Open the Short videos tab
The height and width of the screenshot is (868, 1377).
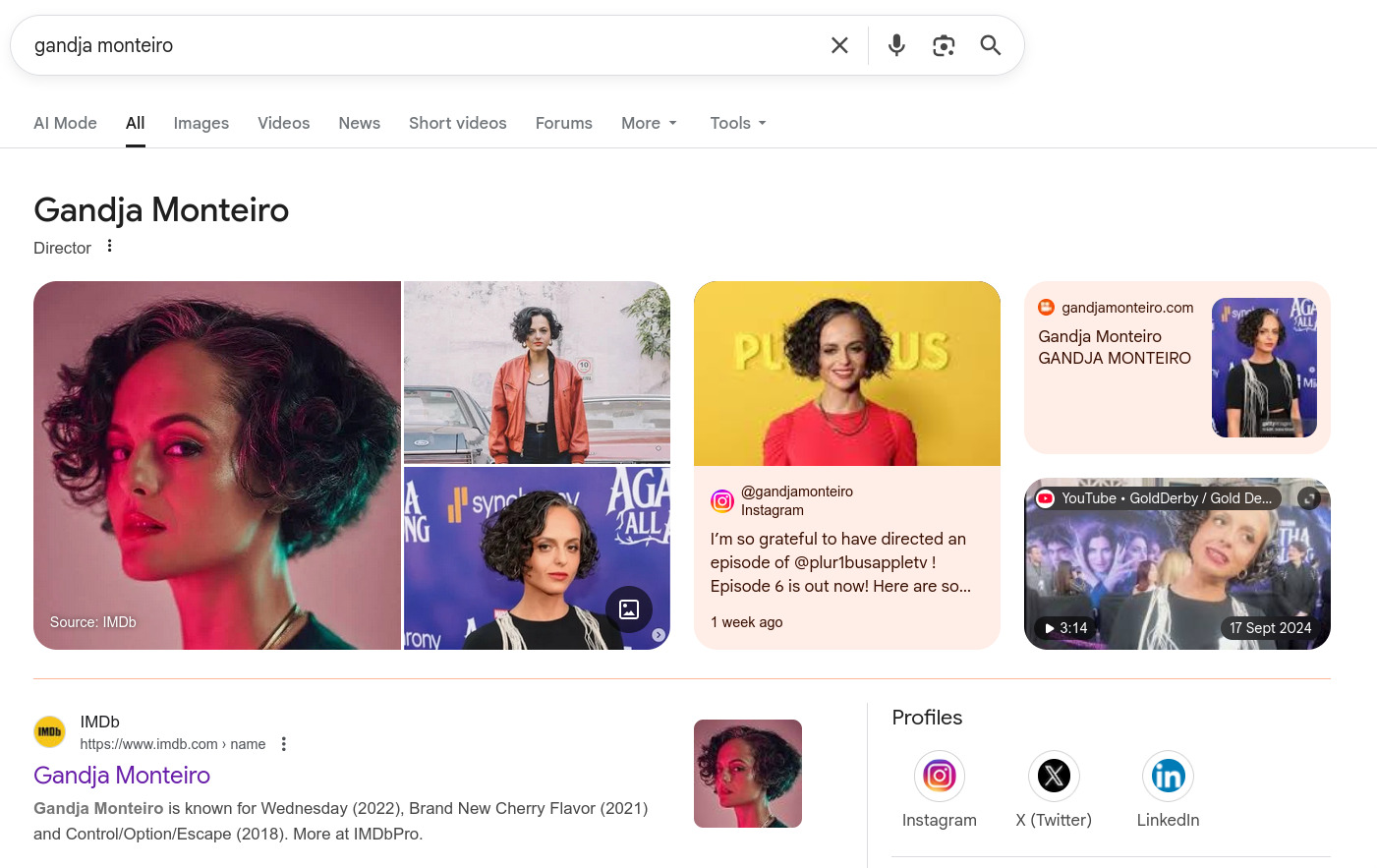coord(458,123)
